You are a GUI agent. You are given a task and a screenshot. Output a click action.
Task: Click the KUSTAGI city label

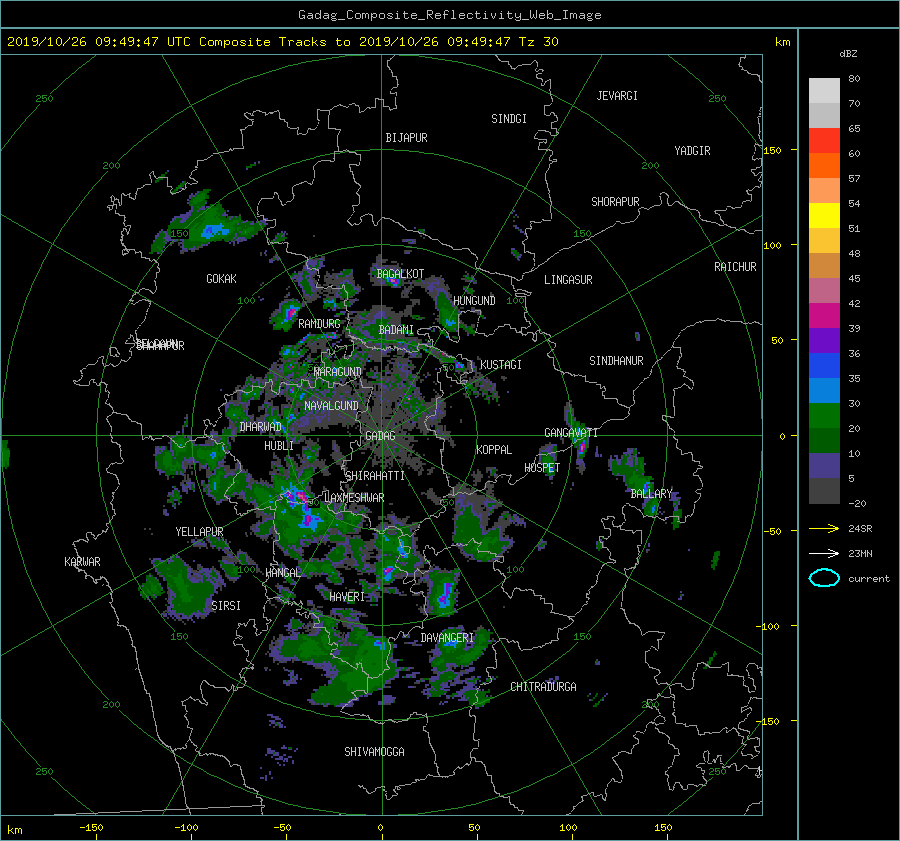(501, 365)
